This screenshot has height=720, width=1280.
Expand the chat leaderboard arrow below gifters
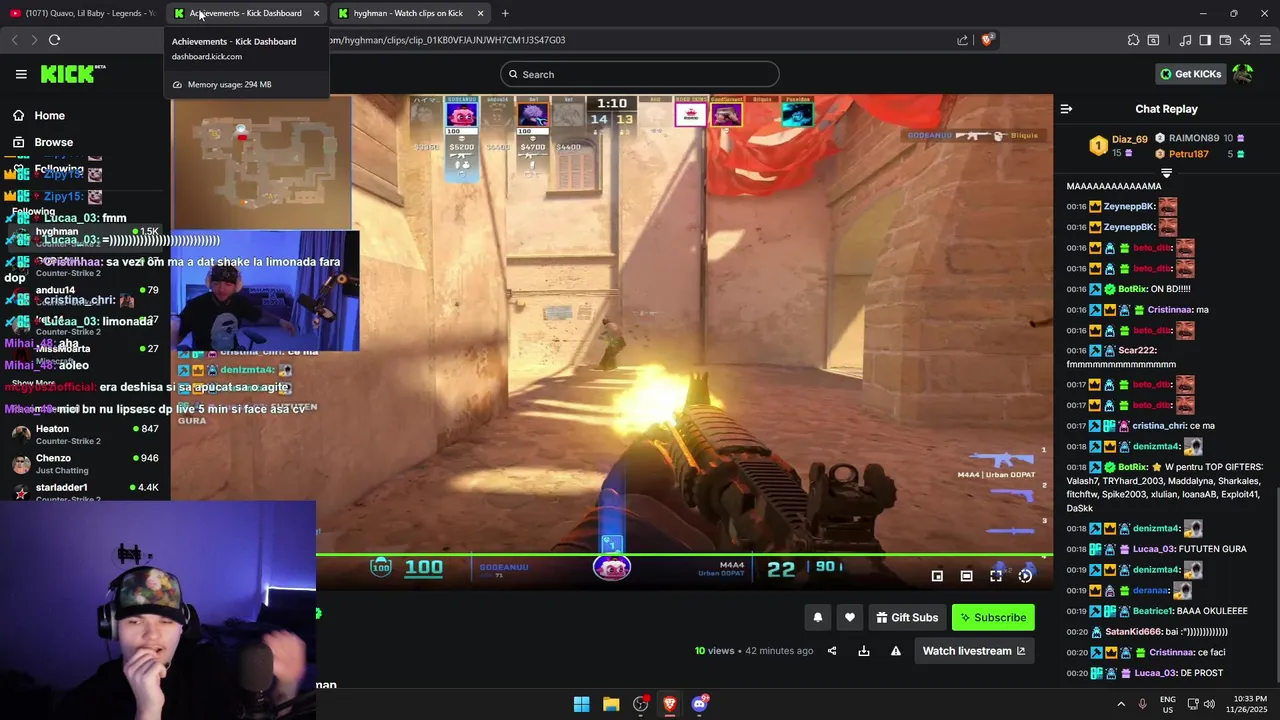1166,173
